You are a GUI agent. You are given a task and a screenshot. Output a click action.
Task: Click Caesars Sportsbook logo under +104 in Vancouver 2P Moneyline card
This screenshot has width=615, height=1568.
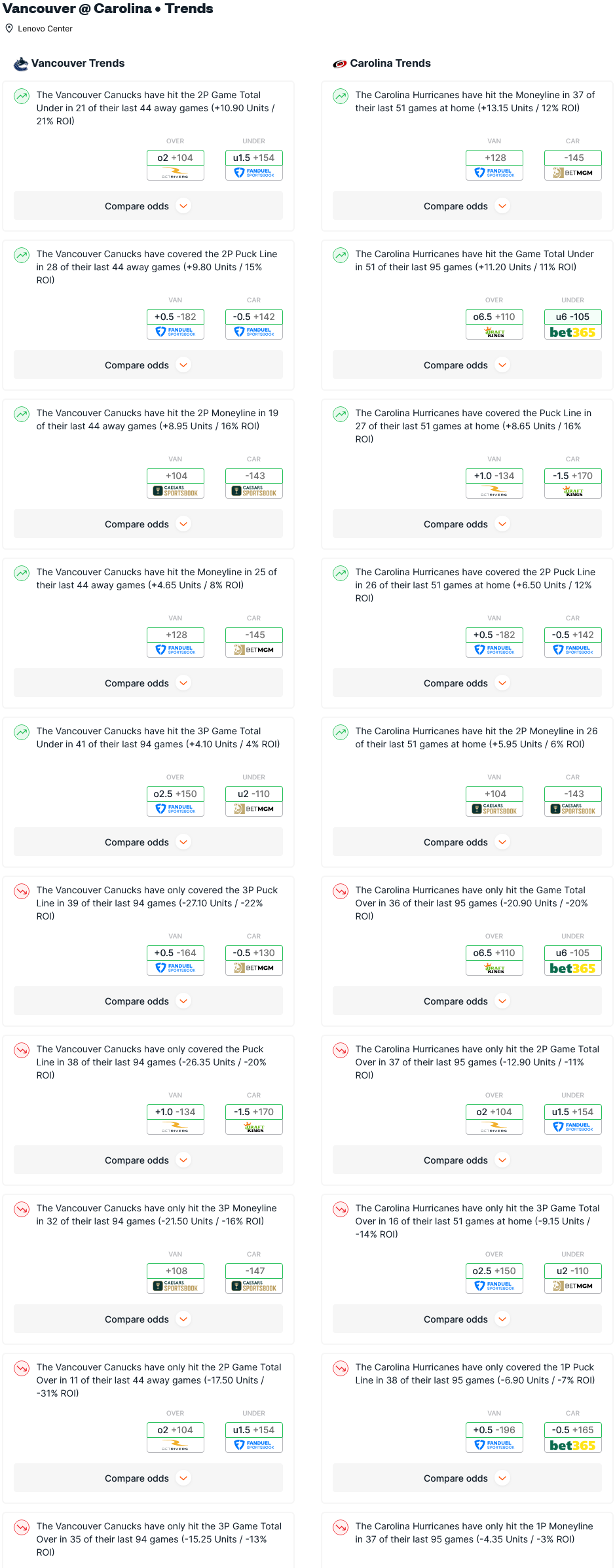point(176,491)
